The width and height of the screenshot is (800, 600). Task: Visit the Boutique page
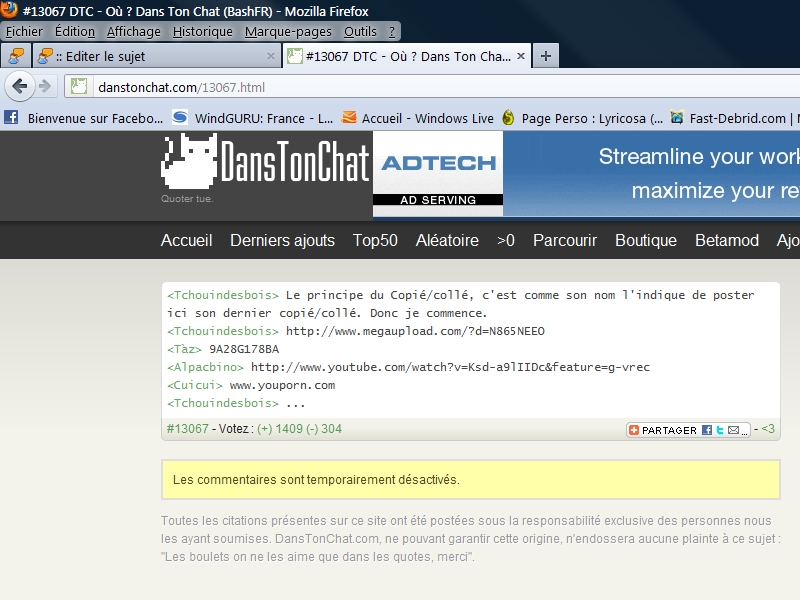pyautogui.click(x=646, y=240)
